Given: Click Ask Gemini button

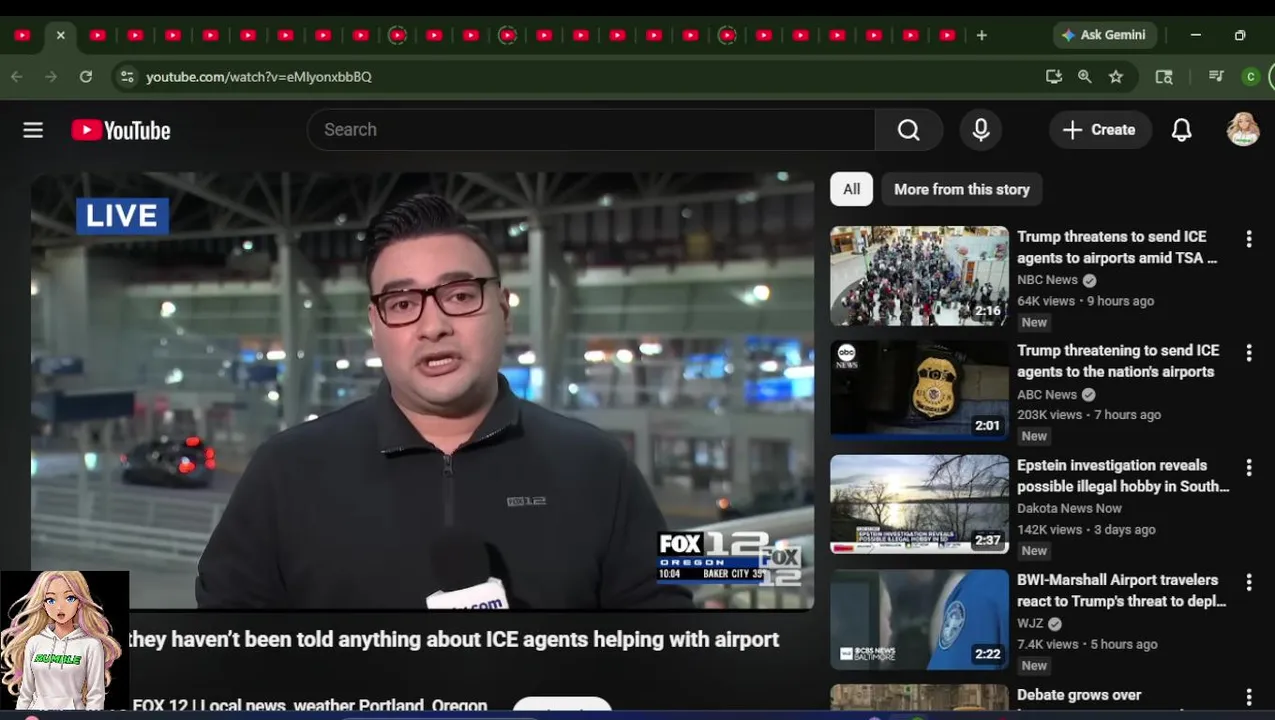Looking at the screenshot, I should tap(1104, 35).
